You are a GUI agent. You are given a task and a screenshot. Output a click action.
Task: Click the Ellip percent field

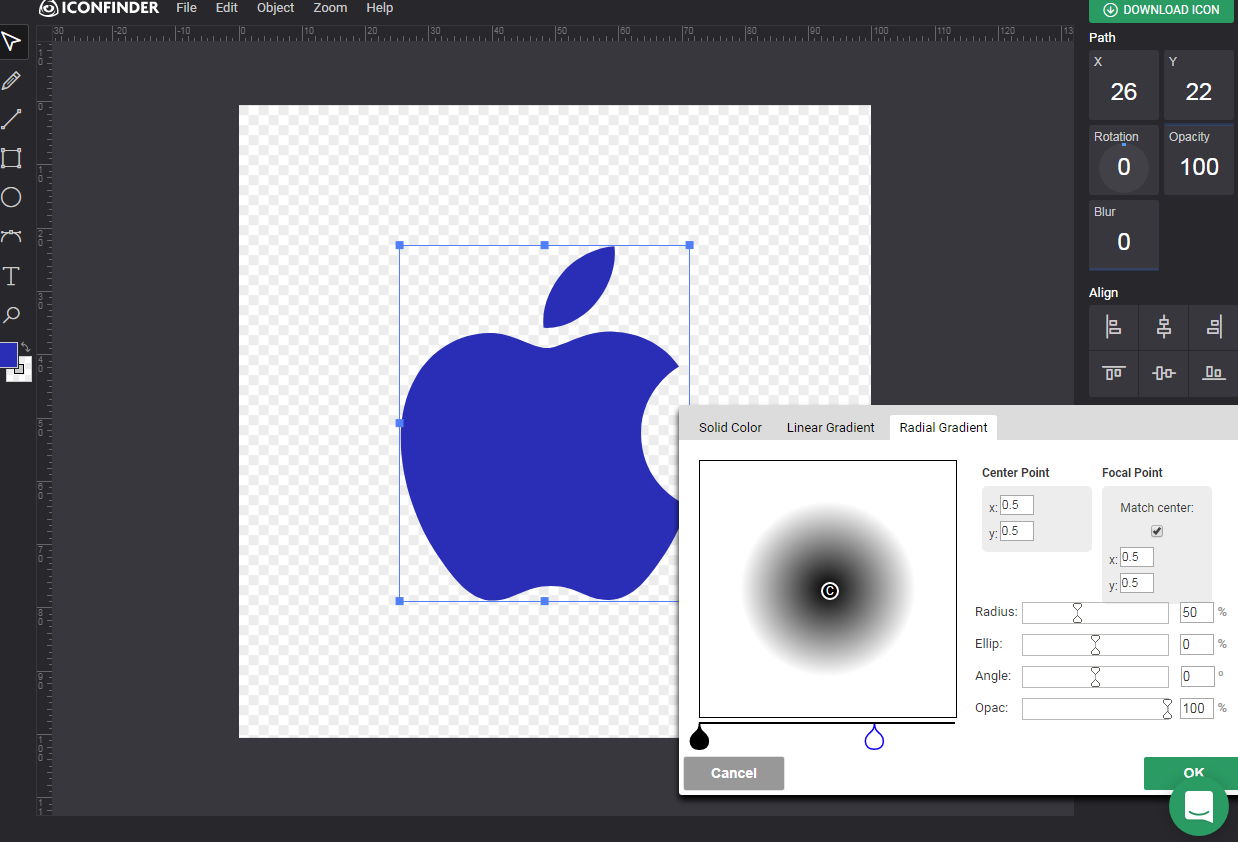(1197, 644)
